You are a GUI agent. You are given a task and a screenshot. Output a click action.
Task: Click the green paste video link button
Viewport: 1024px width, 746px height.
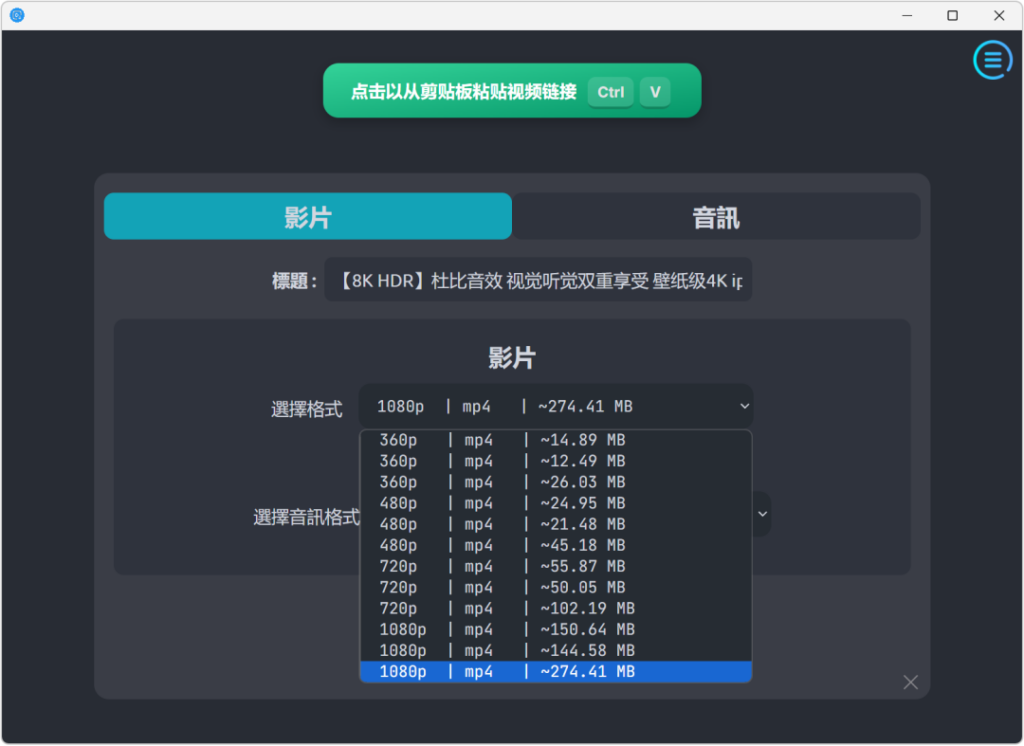coord(511,91)
